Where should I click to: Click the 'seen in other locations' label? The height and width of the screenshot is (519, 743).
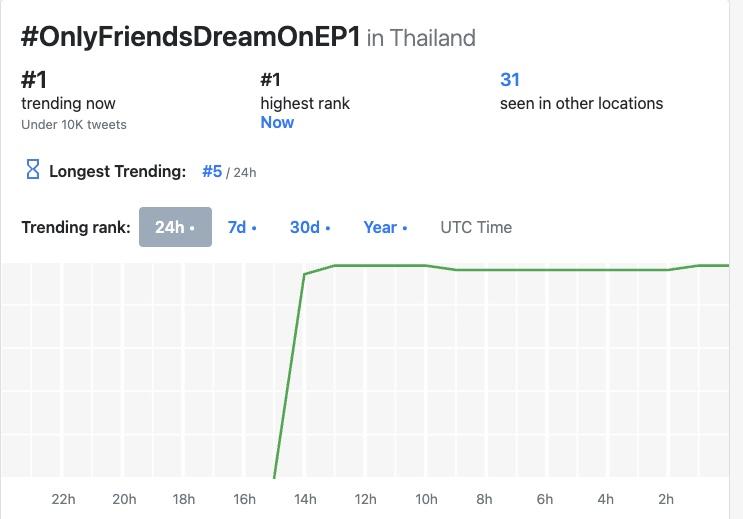(581, 103)
